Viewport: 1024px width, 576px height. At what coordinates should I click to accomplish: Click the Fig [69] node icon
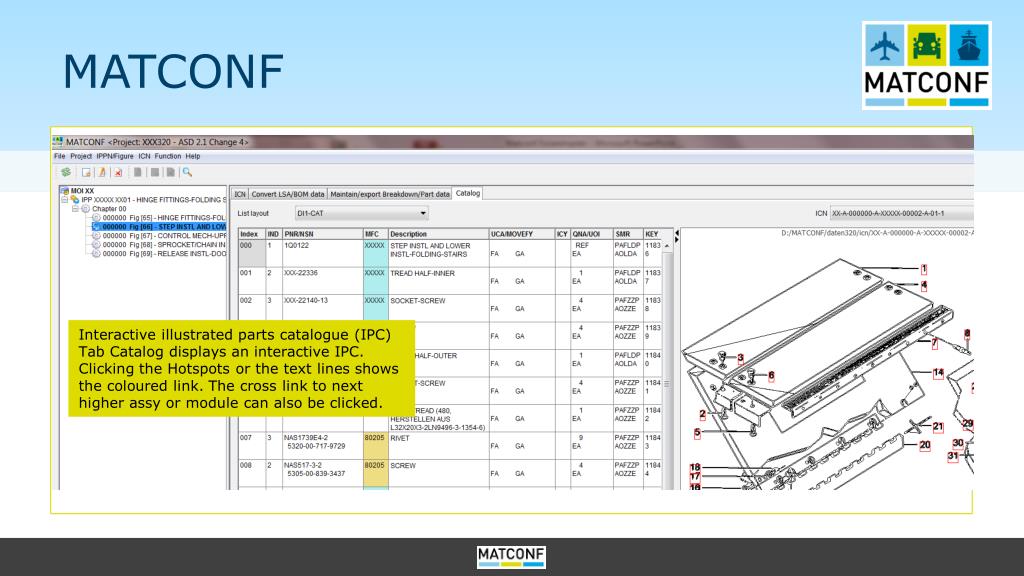point(97,254)
